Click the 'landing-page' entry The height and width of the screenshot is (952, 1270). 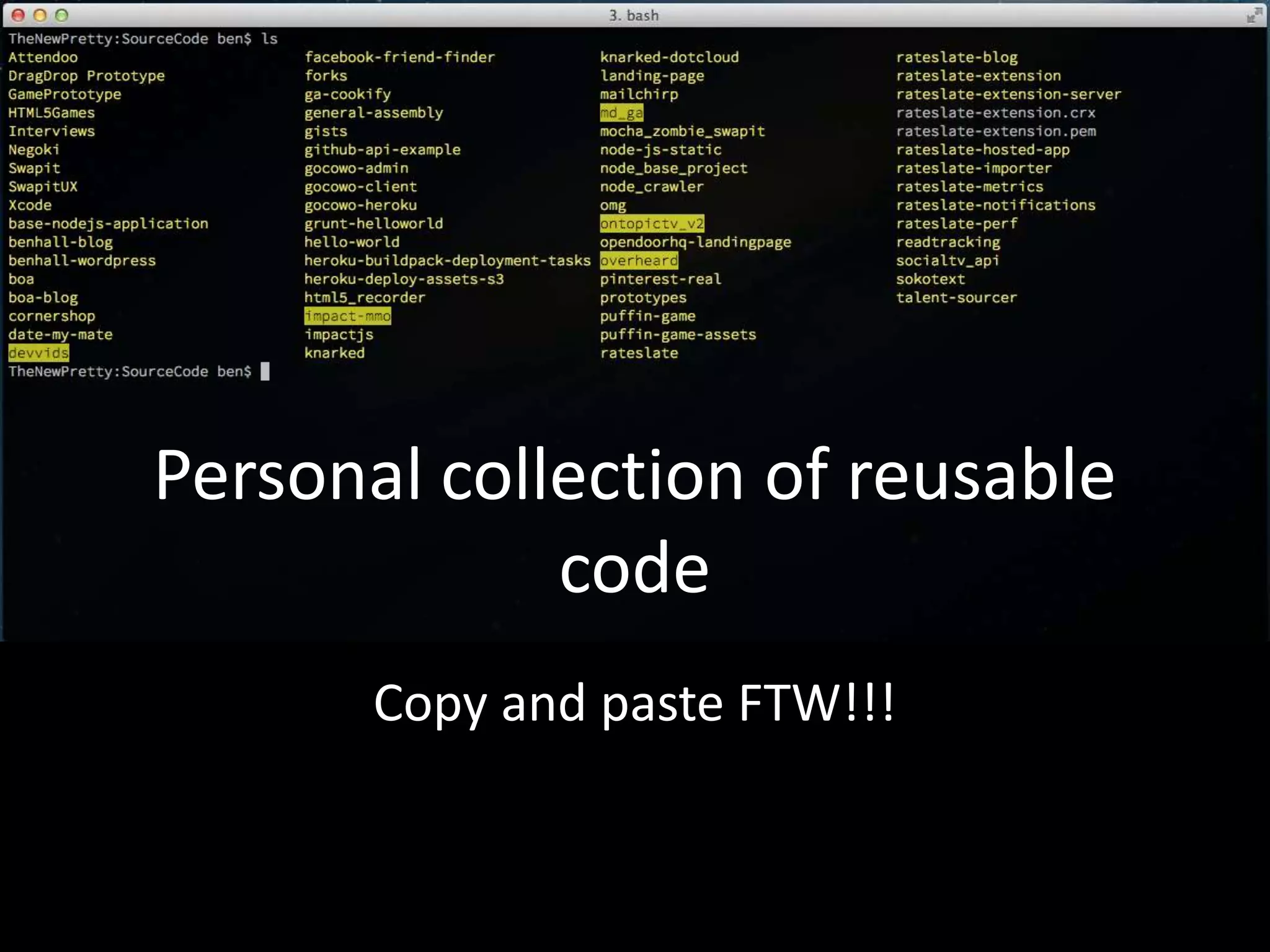pos(652,76)
